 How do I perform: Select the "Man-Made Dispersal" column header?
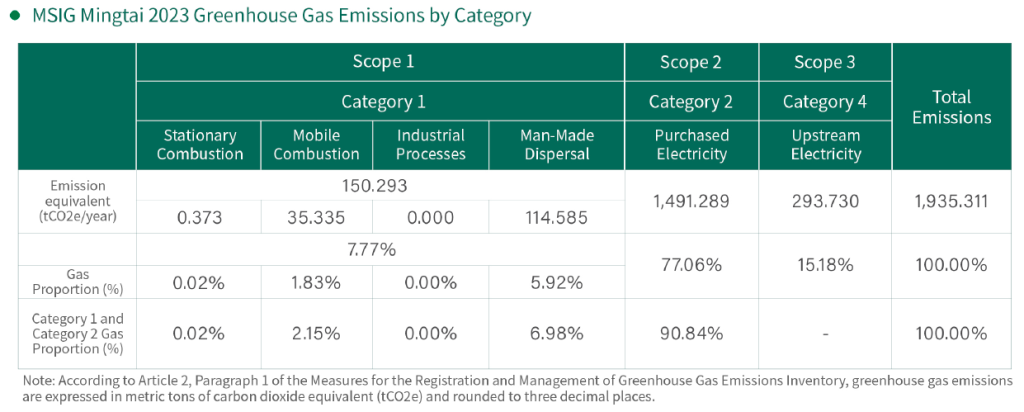[557, 145]
